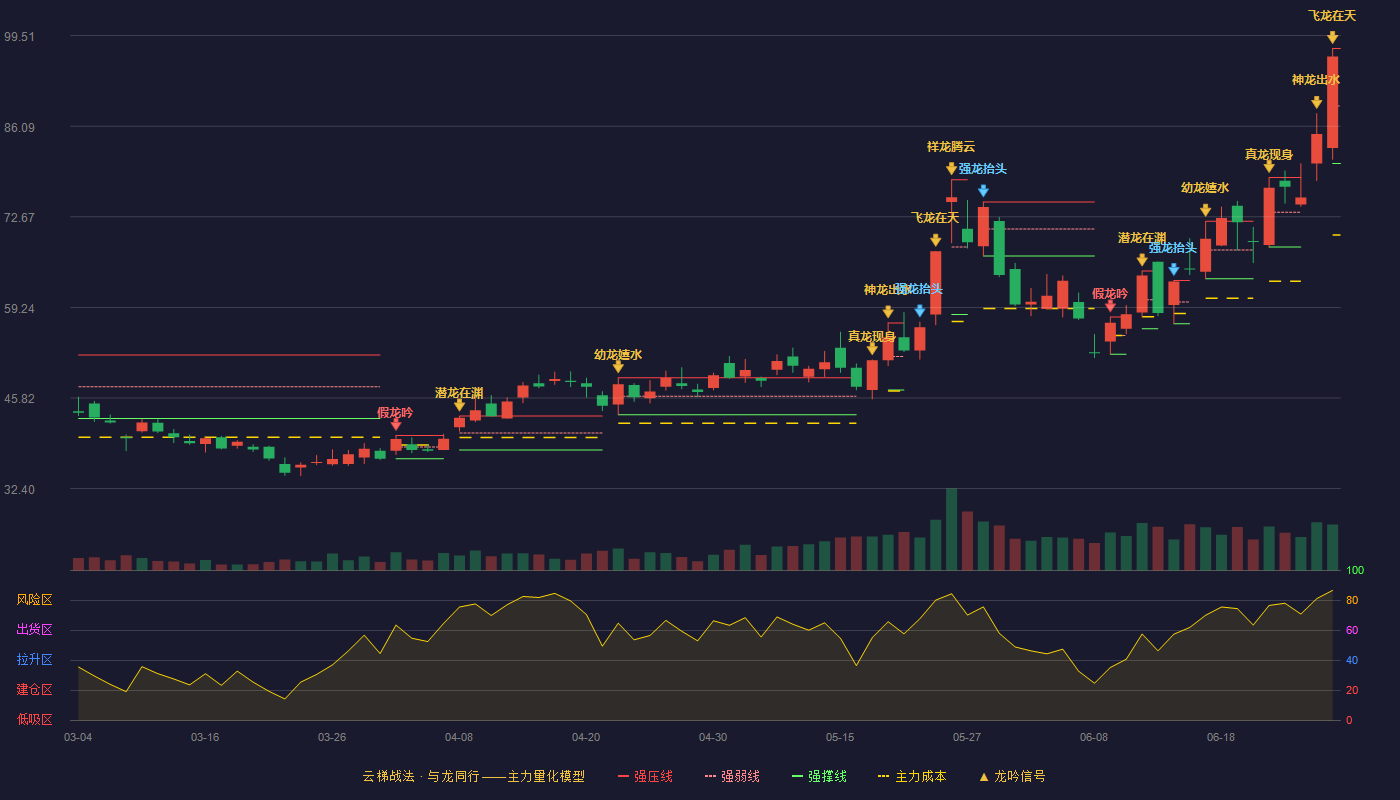
Task: Click the yellow arrow under 祥龙腾云
Action: [951, 169]
